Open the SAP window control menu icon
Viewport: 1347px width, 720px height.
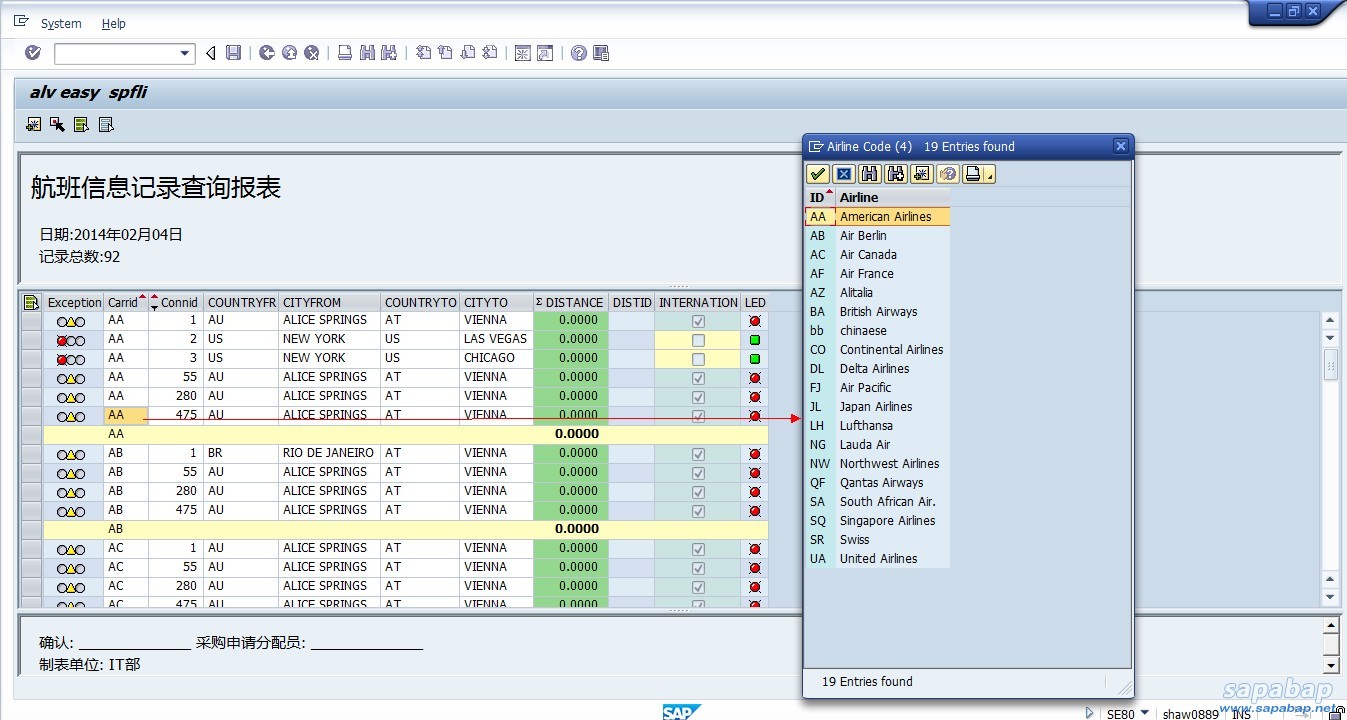click(x=21, y=21)
